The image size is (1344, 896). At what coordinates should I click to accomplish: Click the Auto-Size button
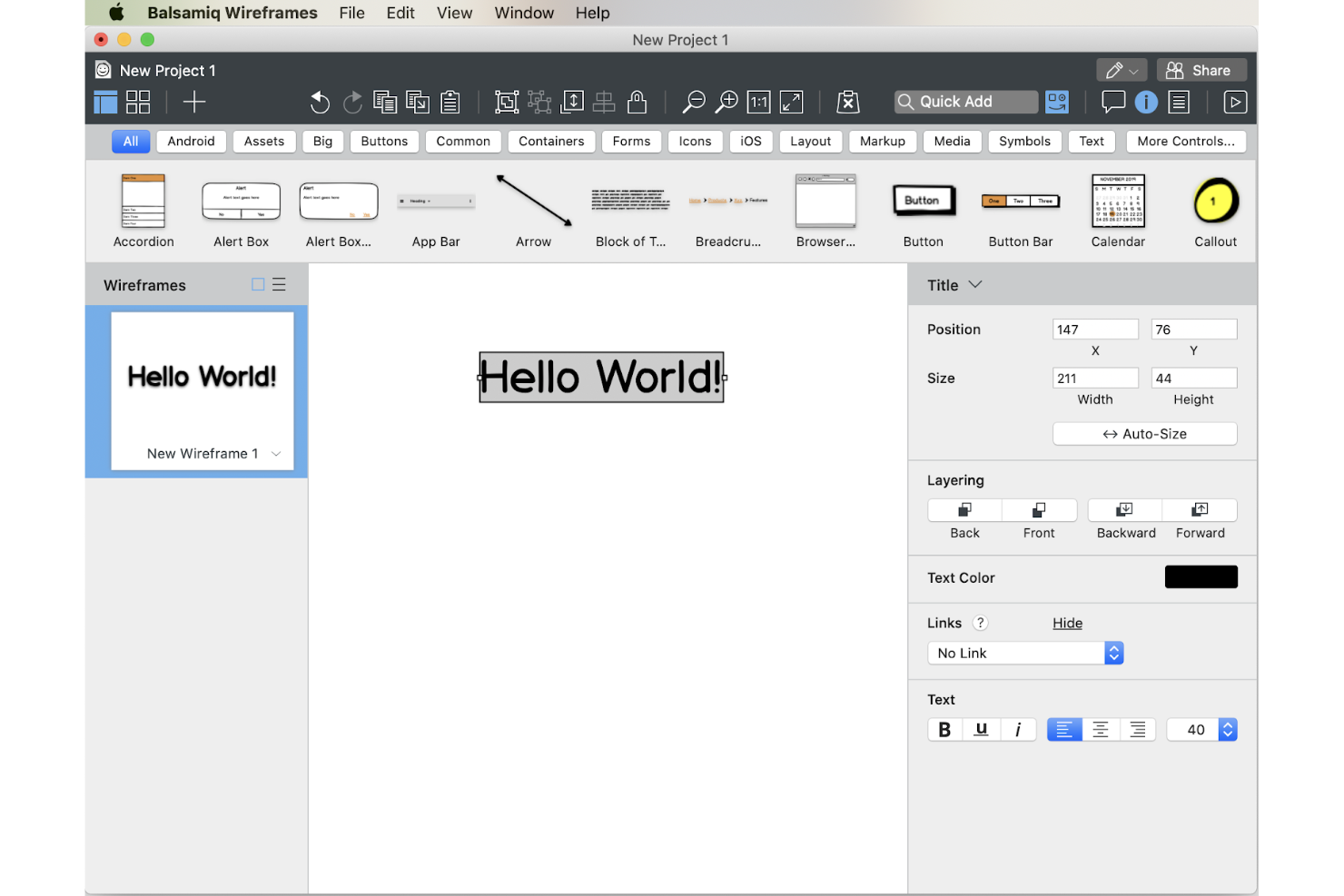(x=1144, y=434)
